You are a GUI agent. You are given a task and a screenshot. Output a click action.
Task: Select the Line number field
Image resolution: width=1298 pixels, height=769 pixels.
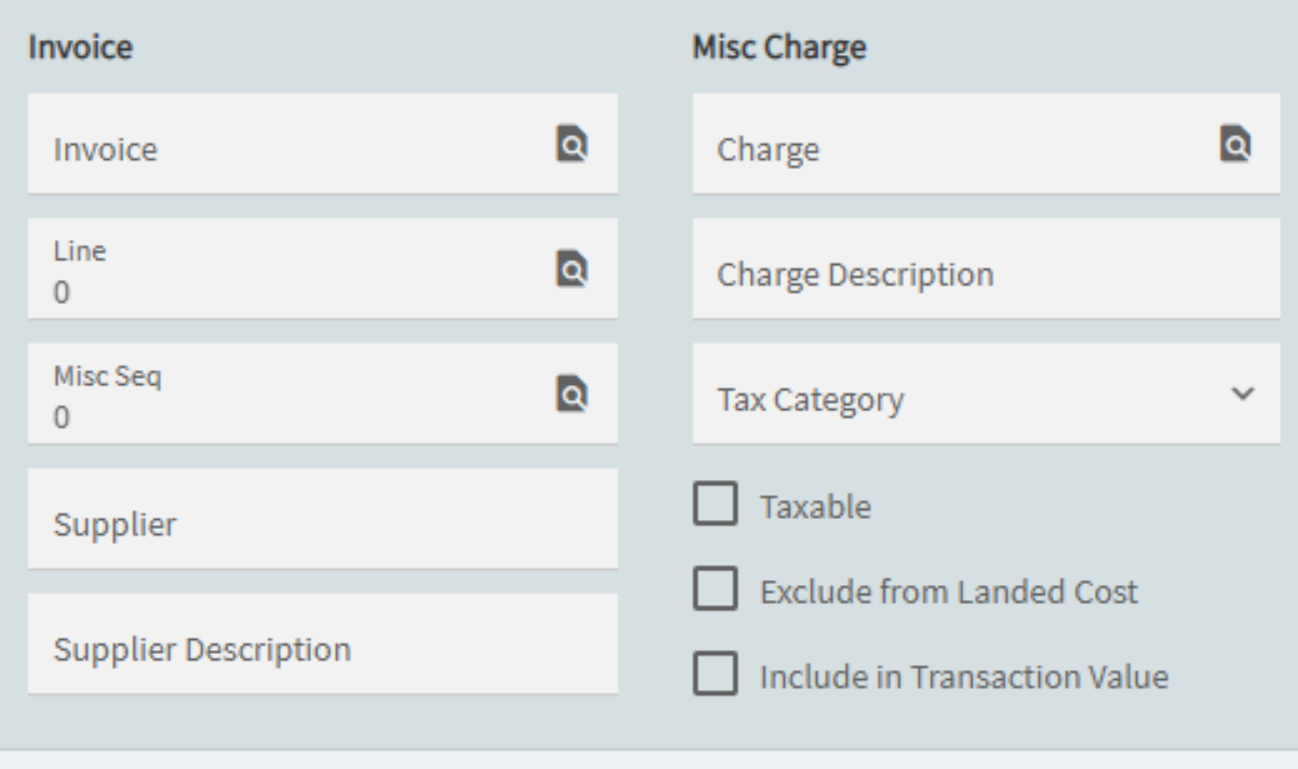tap(322, 269)
